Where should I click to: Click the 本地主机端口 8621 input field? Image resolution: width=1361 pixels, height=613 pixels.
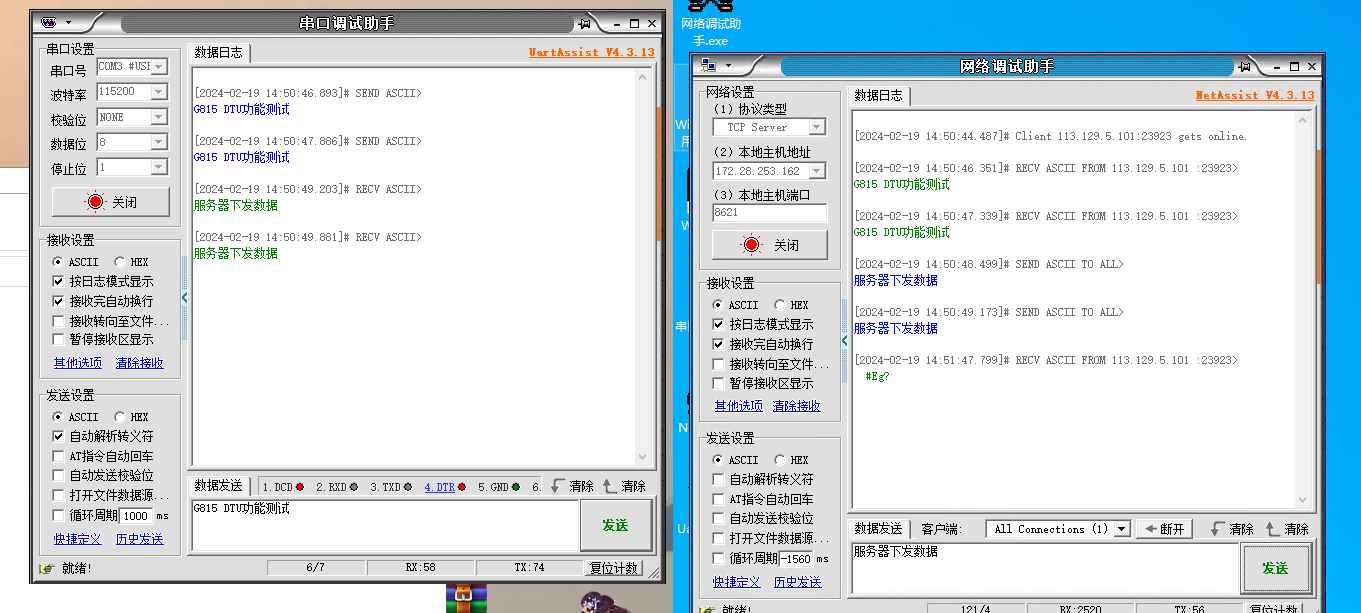(769, 213)
